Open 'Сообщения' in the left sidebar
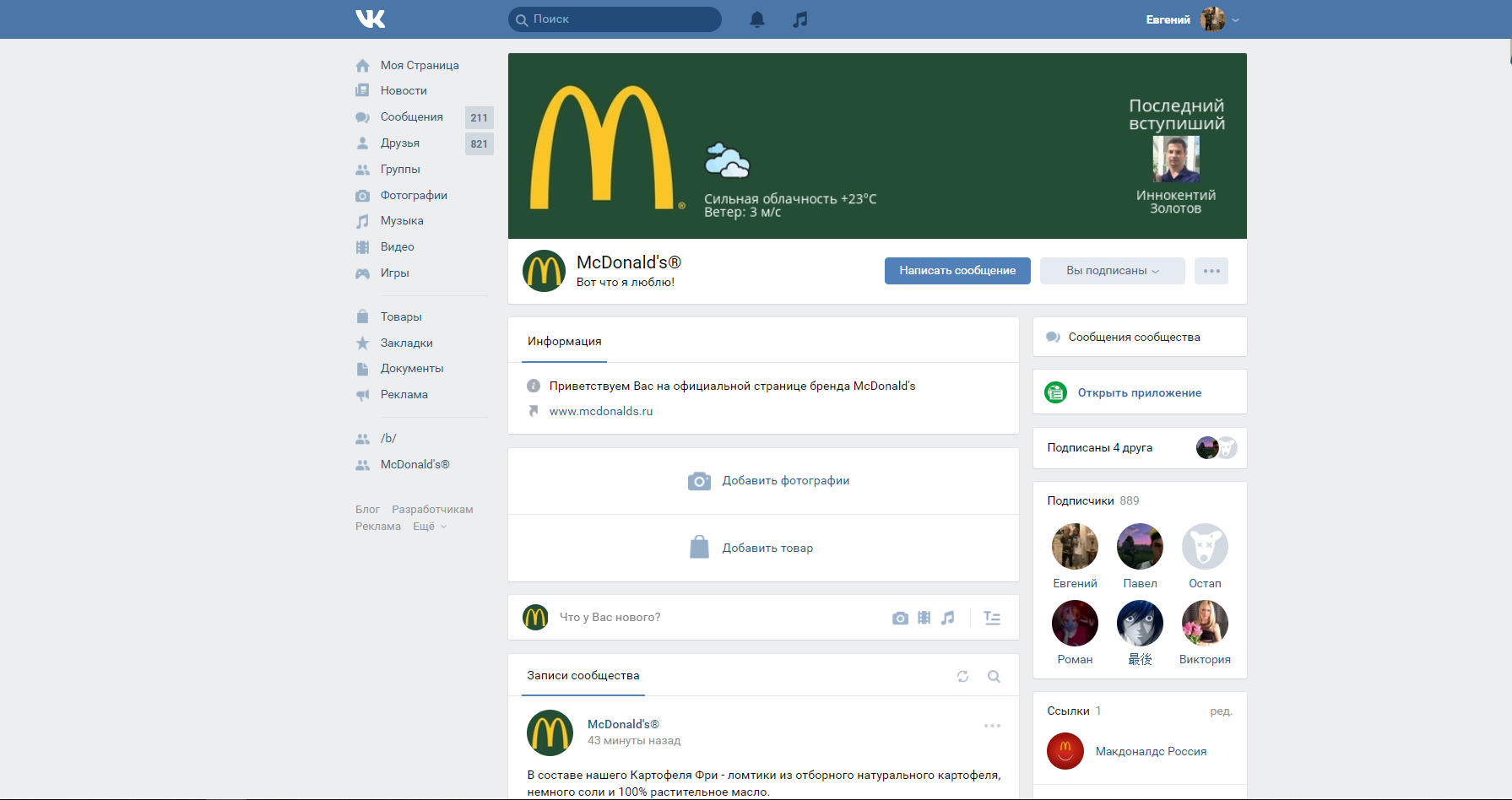This screenshot has width=1512, height=800. [x=411, y=117]
